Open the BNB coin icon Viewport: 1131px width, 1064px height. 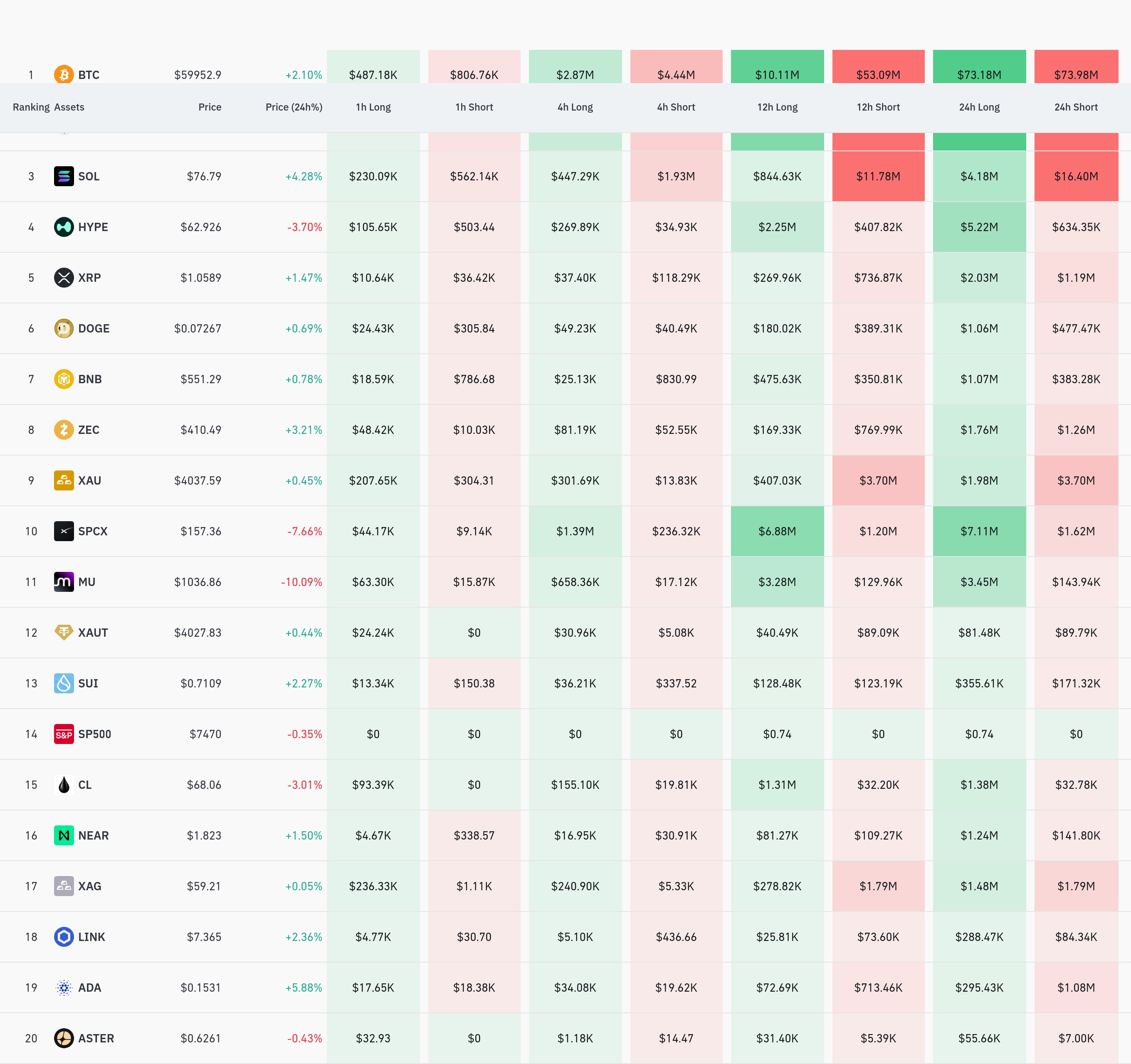click(x=64, y=379)
